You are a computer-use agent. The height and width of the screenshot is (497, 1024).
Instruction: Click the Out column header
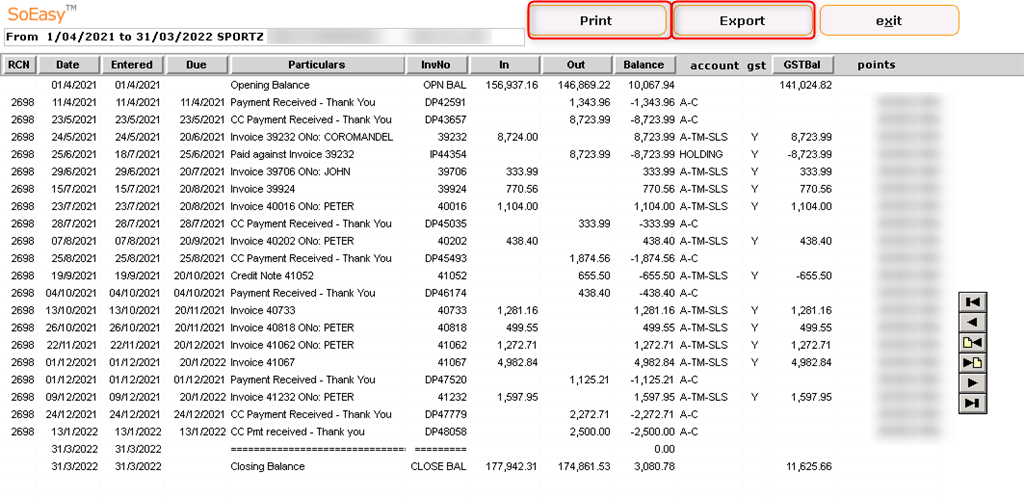click(576, 65)
